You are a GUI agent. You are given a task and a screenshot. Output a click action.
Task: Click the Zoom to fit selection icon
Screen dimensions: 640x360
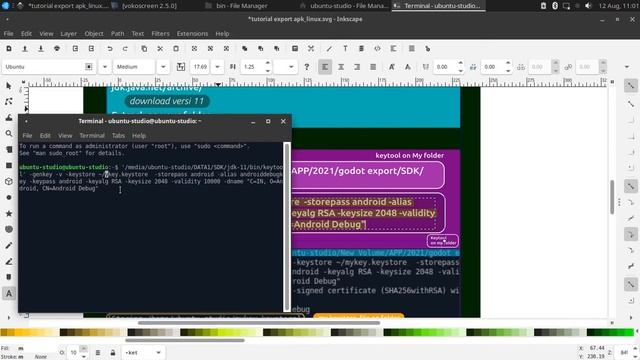tap(194, 49)
